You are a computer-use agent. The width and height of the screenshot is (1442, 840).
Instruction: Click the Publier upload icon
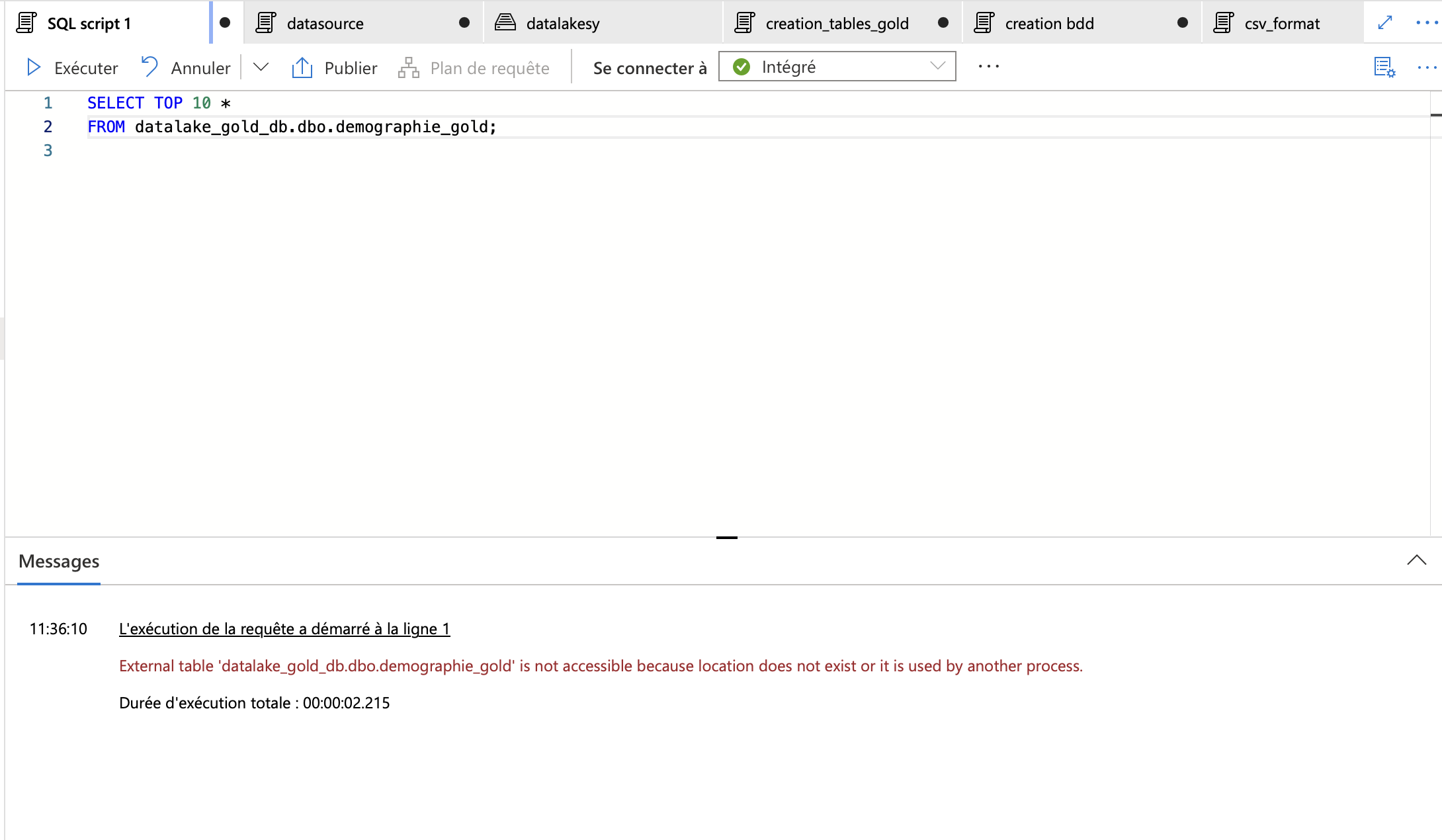point(302,67)
